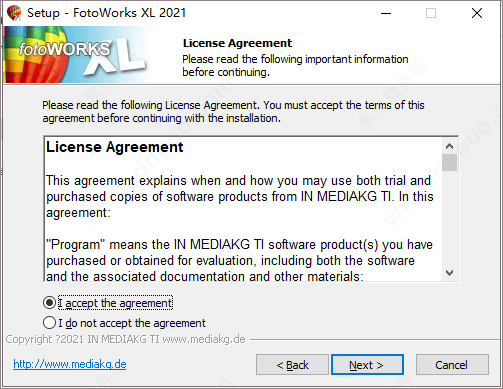Image resolution: width=503 pixels, height=389 pixels.
Task: Click inside the license agreement text box
Action: coord(243,209)
